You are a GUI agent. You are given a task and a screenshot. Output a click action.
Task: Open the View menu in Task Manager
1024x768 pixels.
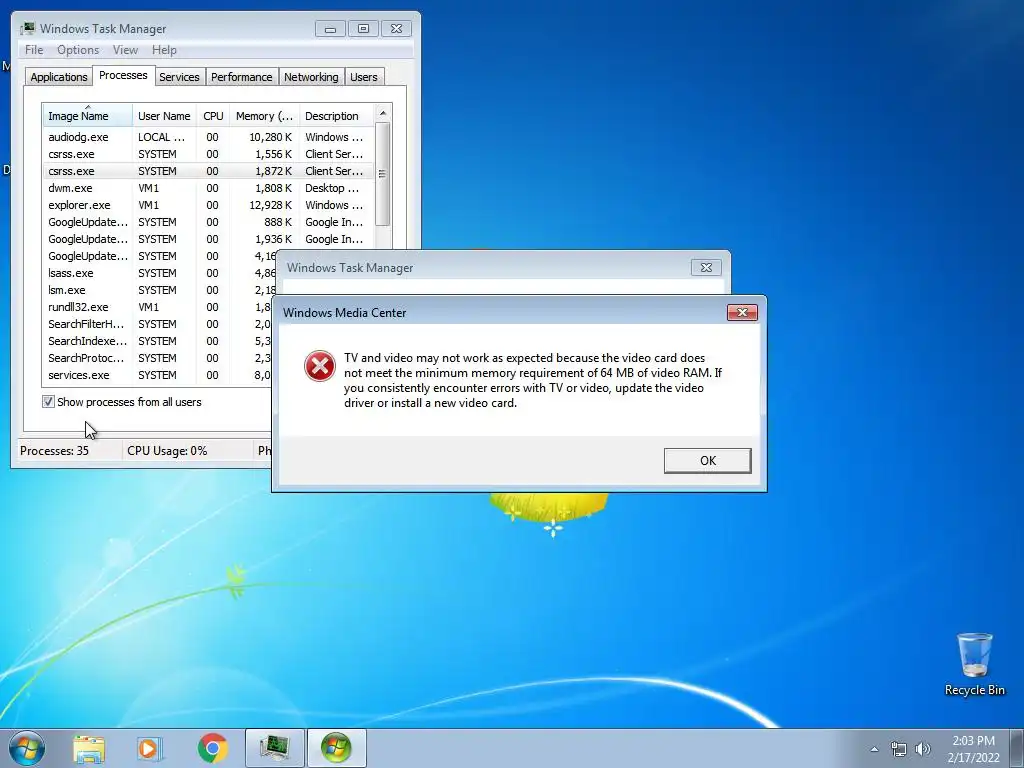coord(125,50)
